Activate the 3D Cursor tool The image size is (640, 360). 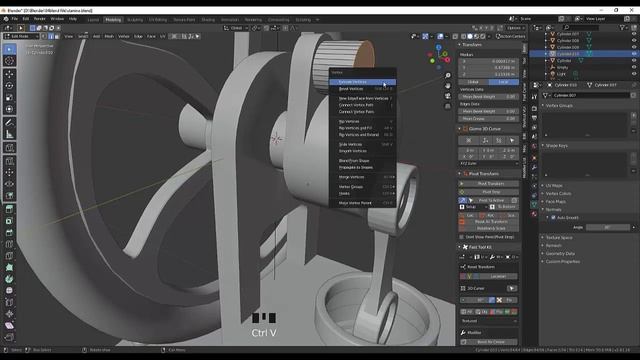[x=9, y=61]
